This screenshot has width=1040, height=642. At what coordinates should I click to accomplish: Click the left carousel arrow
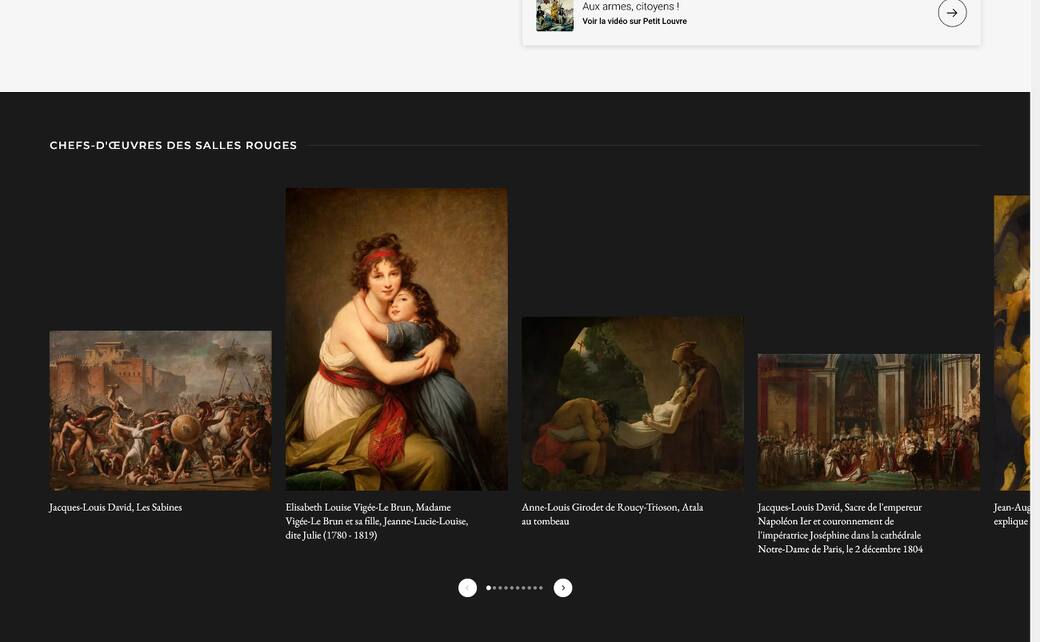click(x=467, y=587)
